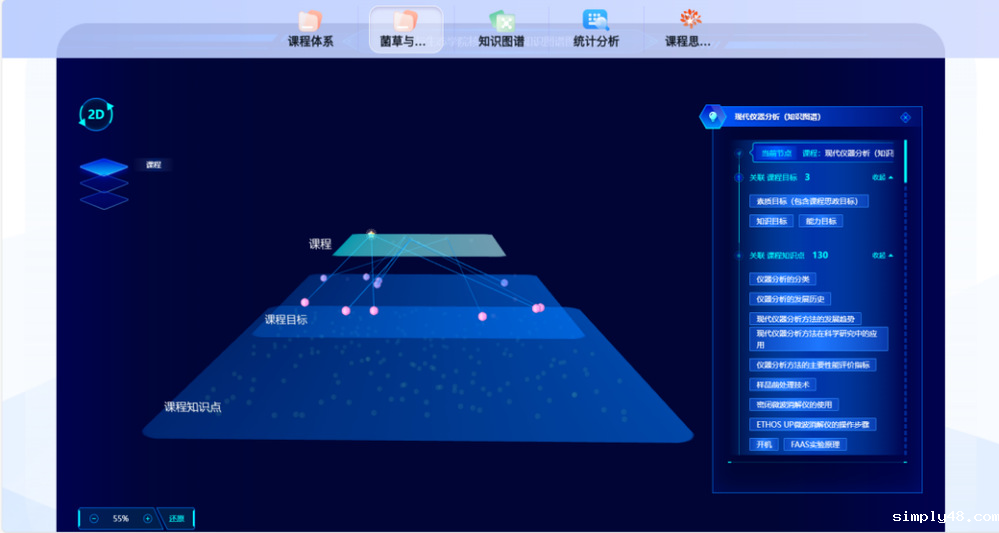Click the 还原 reset button
Screen dimensions: 999x533
point(176,518)
